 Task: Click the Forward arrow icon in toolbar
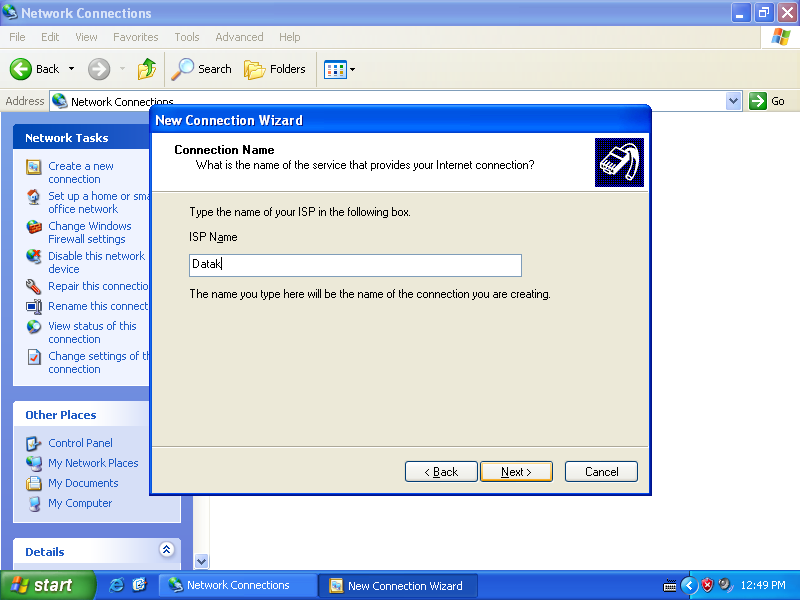(98, 69)
